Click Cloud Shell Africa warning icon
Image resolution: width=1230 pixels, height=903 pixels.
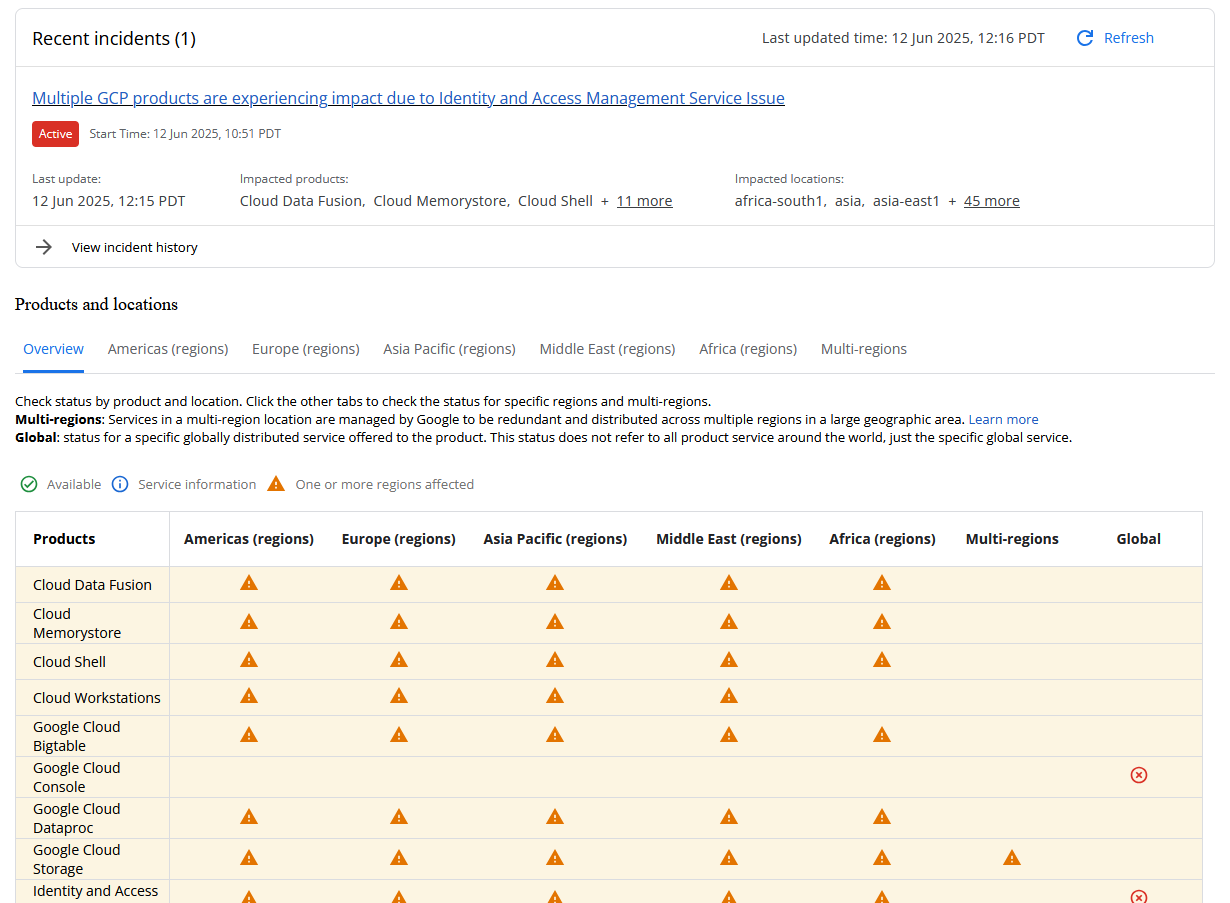(x=882, y=660)
